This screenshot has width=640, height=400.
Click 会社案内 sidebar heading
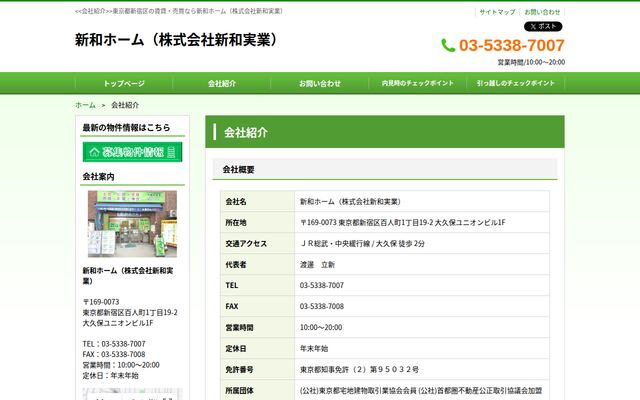point(98,176)
